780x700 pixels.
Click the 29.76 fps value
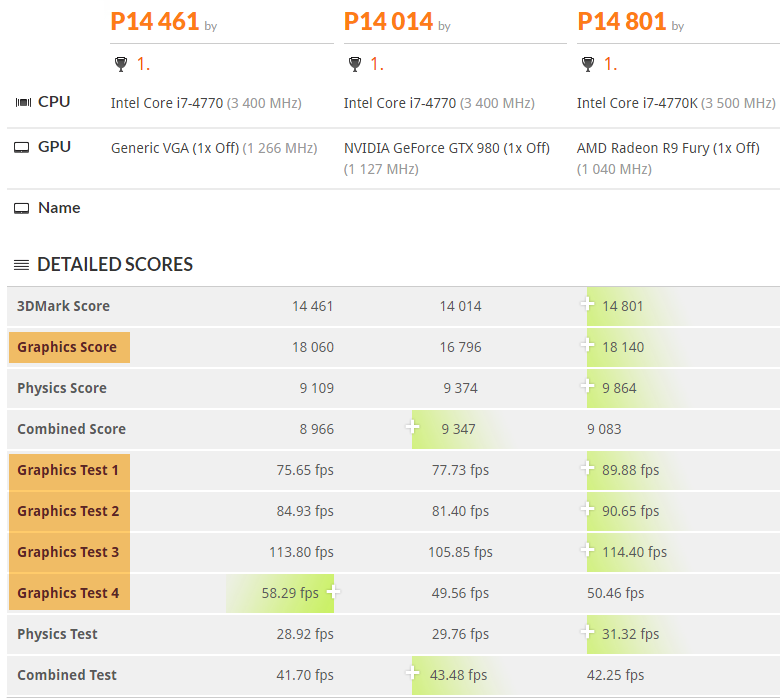click(460, 634)
